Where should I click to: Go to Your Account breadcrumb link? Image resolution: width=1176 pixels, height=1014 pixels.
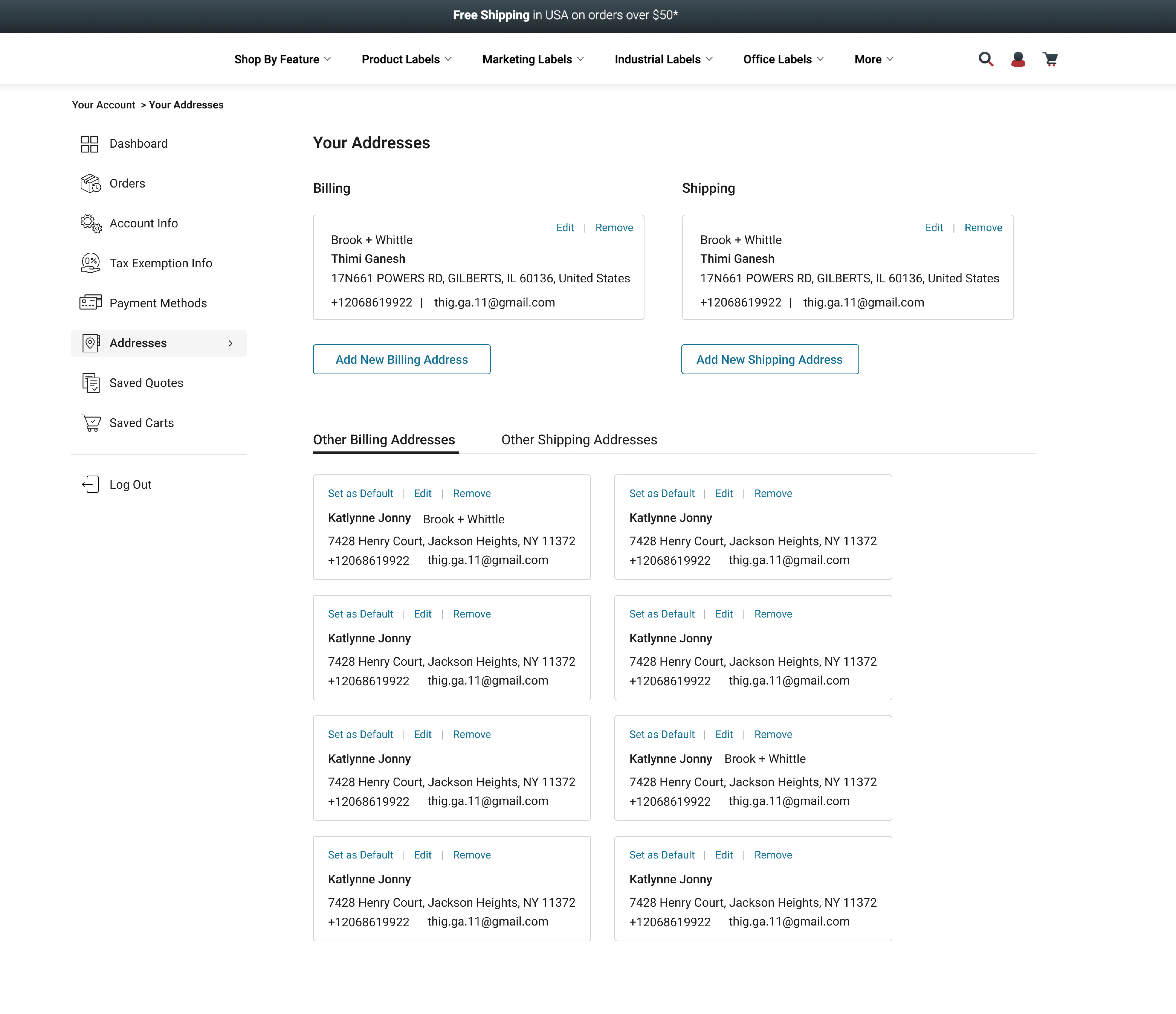(x=103, y=105)
